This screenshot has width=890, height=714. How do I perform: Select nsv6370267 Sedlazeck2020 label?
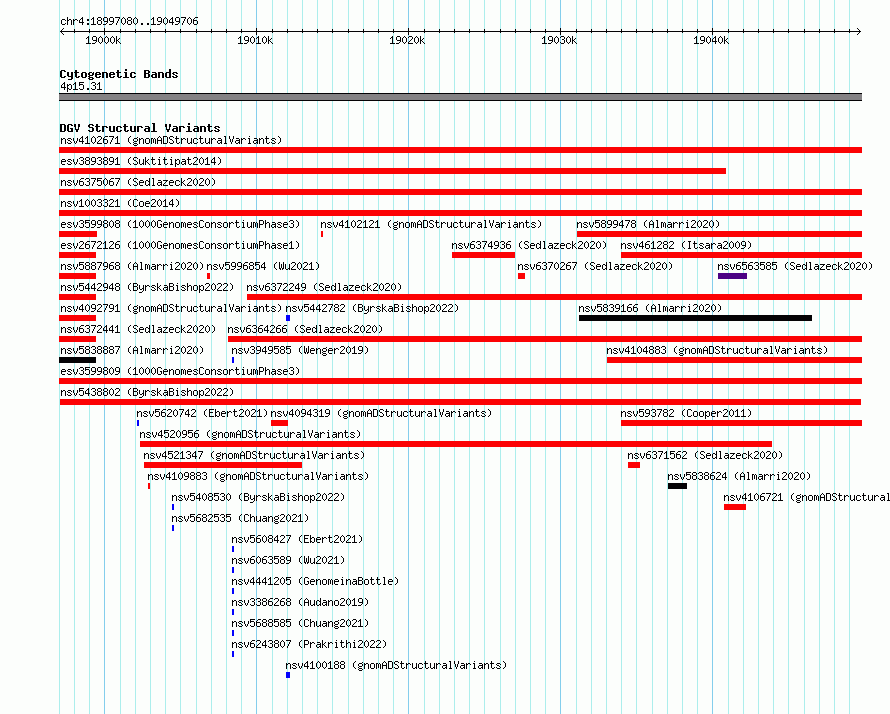(x=595, y=266)
